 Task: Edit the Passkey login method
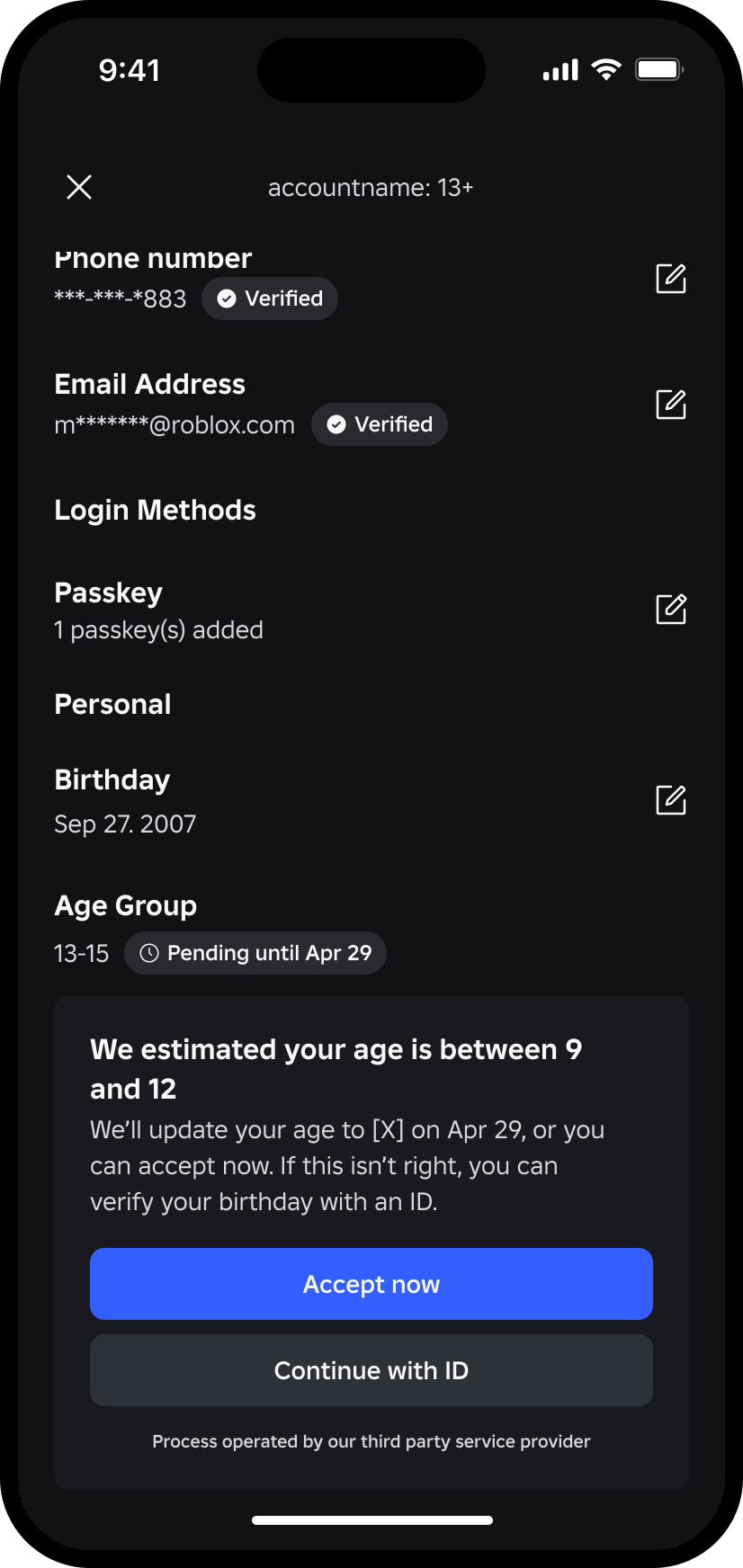tap(671, 610)
